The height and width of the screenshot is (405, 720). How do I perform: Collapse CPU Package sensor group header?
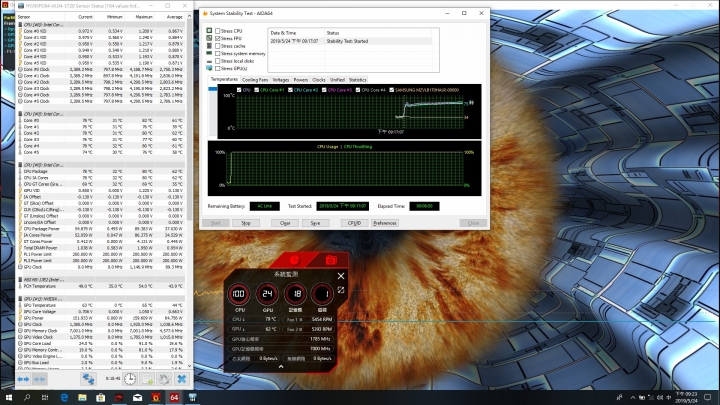pyautogui.click(x=101, y=165)
